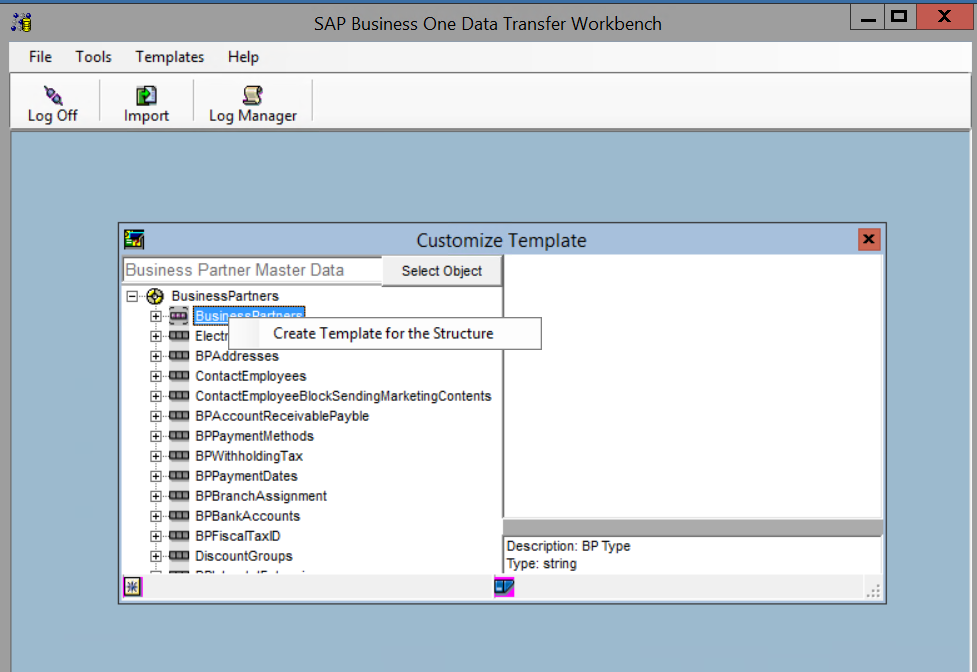The height and width of the screenshot is (672, 977).
Task: Open the Tools menu
Action: pyautogui.click(x=93, y=57)
